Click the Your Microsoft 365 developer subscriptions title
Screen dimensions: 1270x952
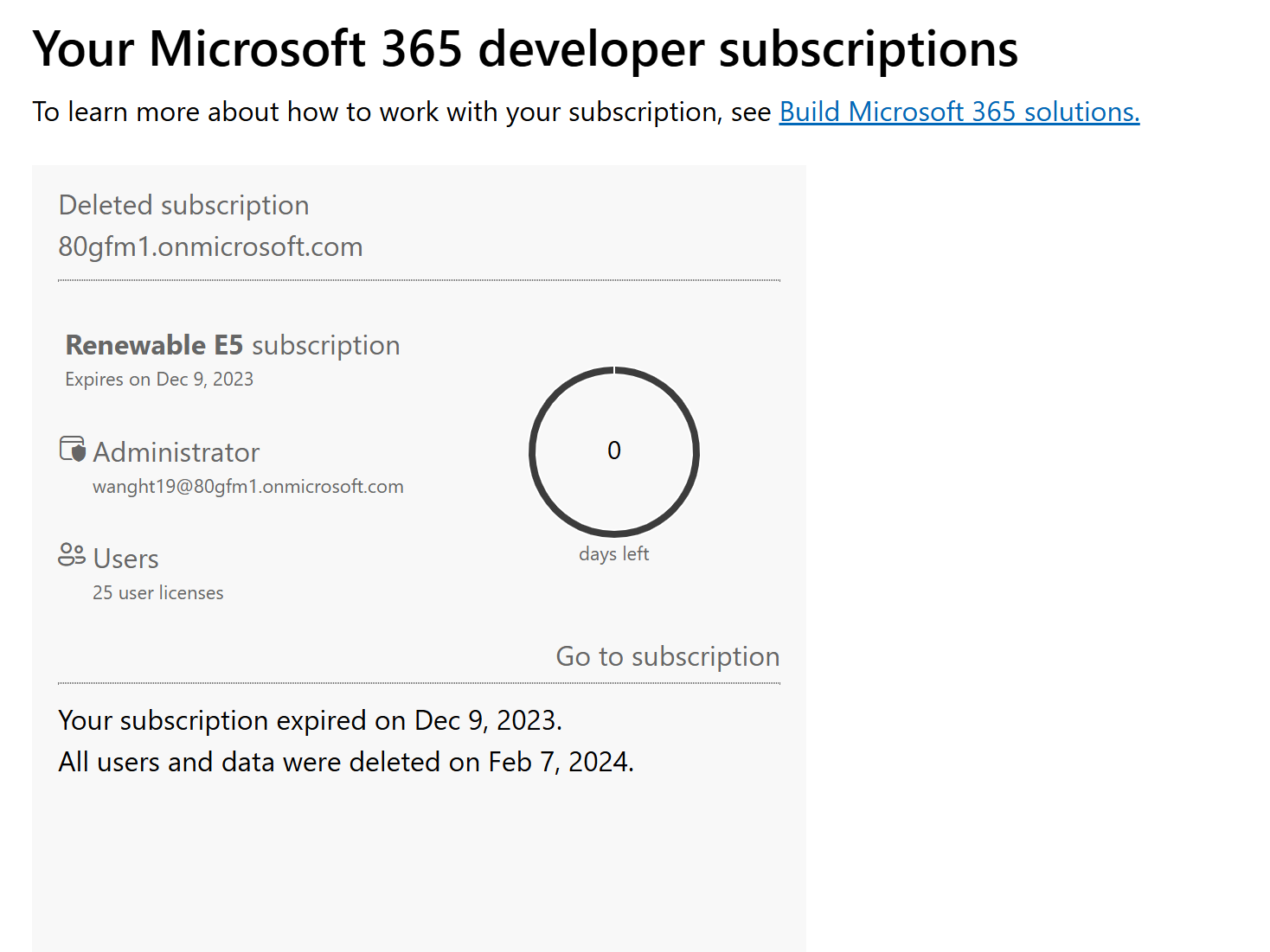click(524, 49)
